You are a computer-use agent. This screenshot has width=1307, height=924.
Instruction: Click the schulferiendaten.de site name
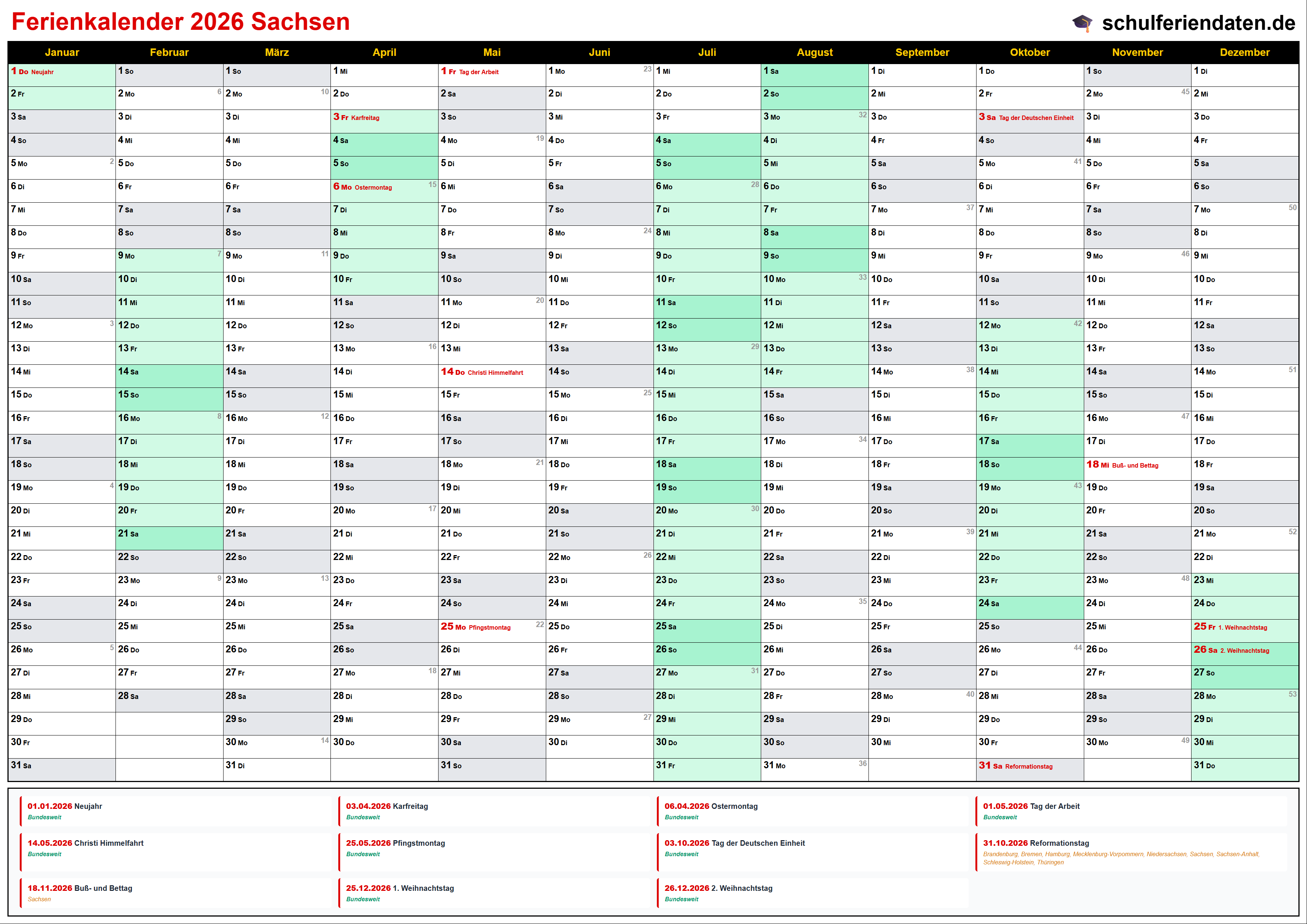[1198, 23]
